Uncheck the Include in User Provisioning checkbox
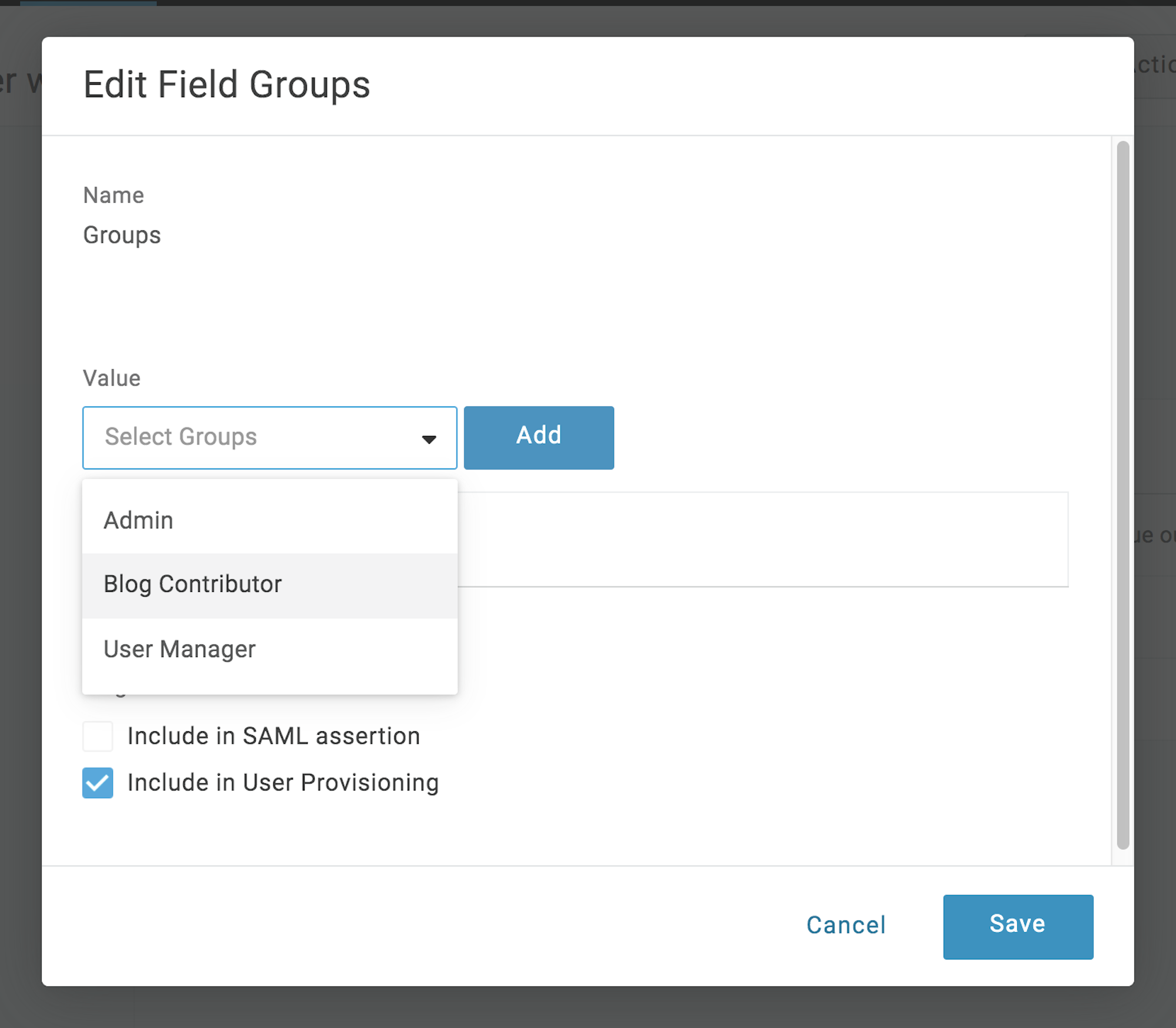1176x1028 pixels. (98, 783)
